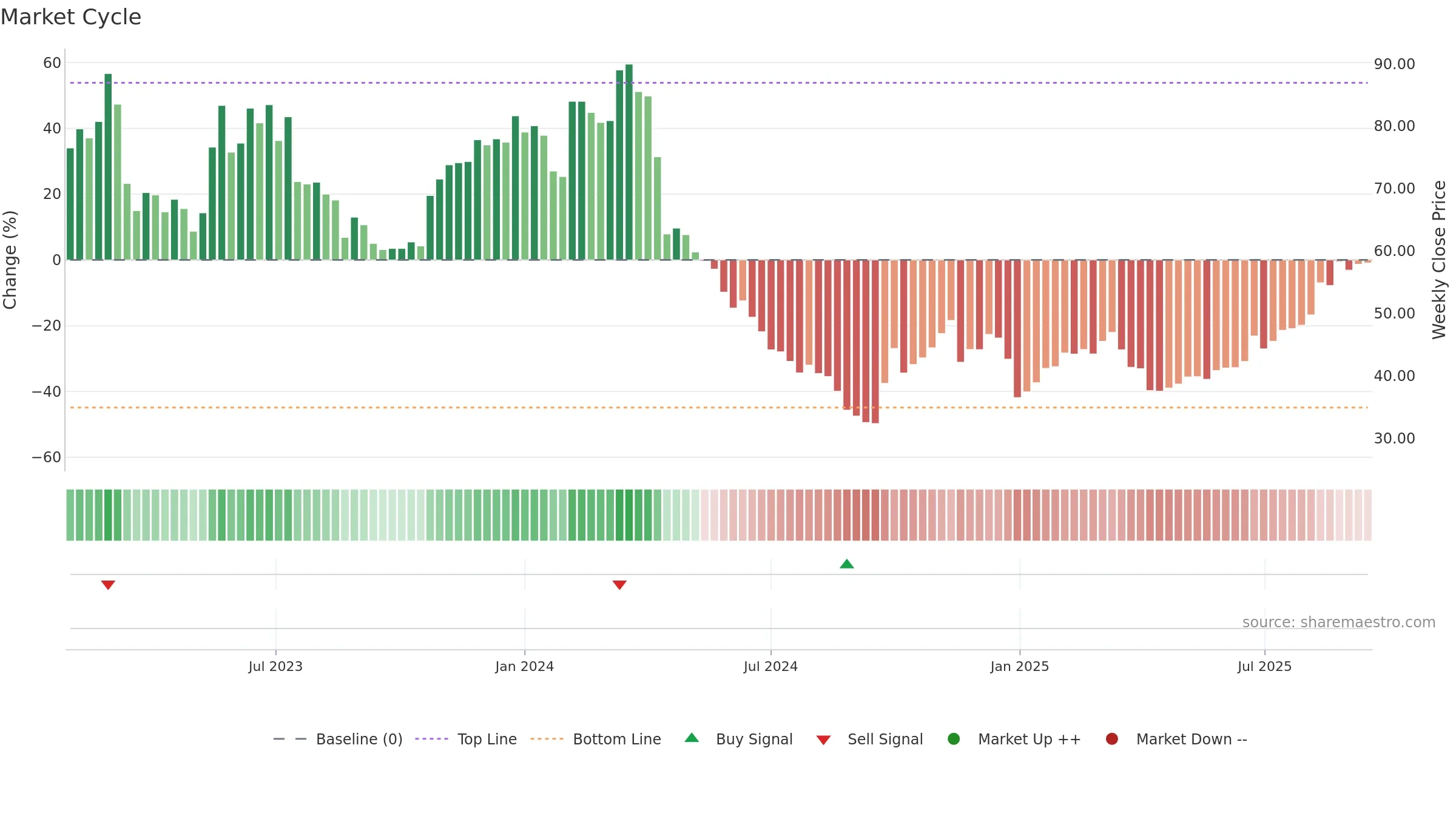
Task: Toggle Sell Signal legend entry
Action: 869,739
